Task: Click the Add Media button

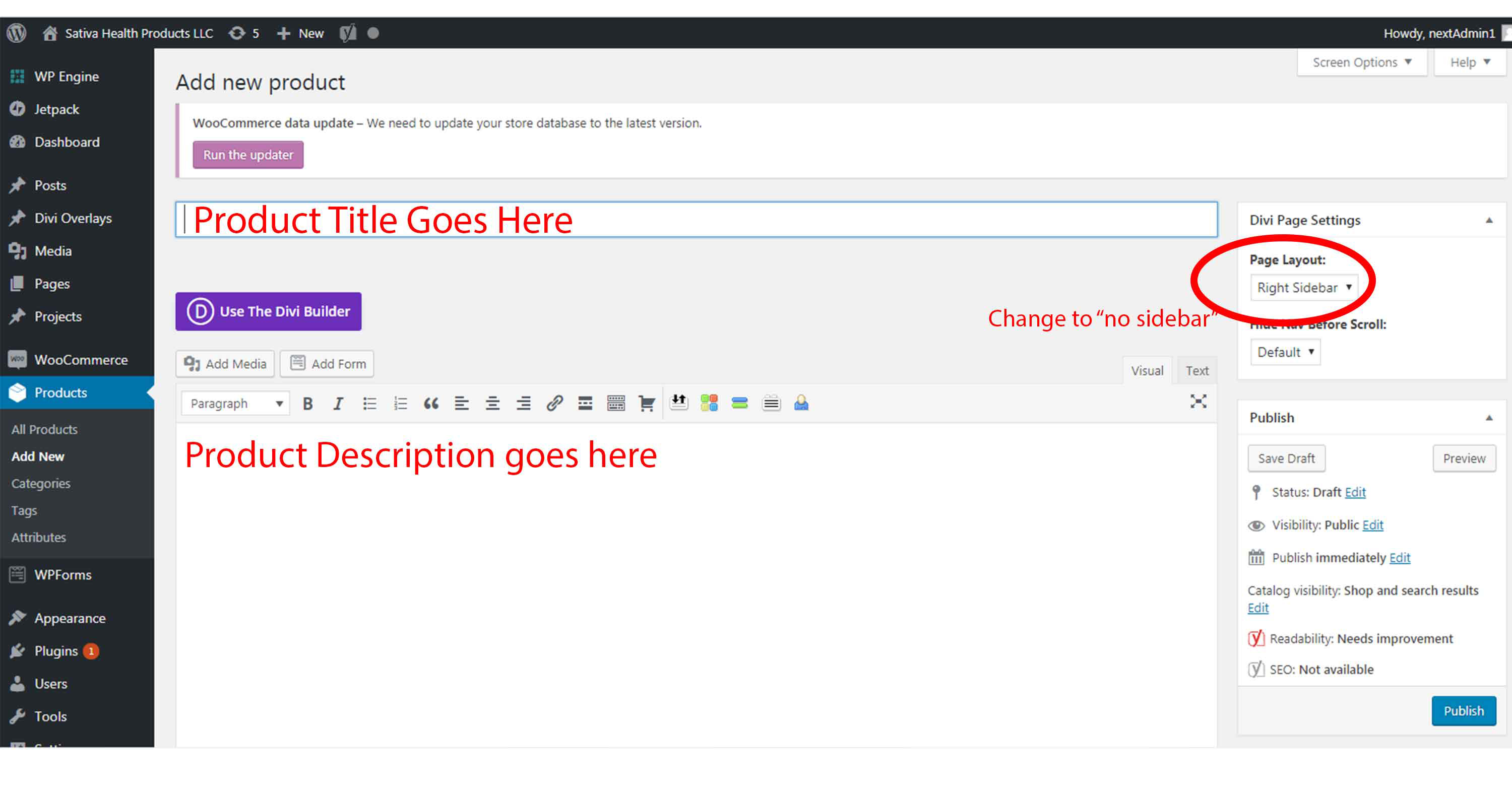Action: (x=225, y=364)
